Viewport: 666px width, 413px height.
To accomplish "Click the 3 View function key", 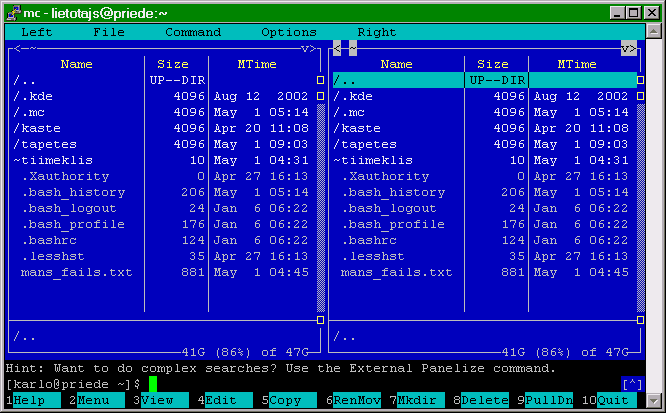I will click(161, 400).
